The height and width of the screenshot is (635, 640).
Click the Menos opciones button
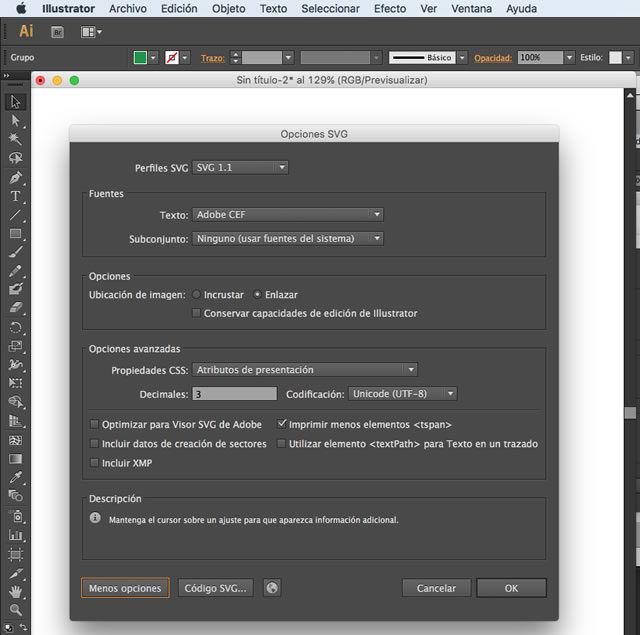pos(125,588)
